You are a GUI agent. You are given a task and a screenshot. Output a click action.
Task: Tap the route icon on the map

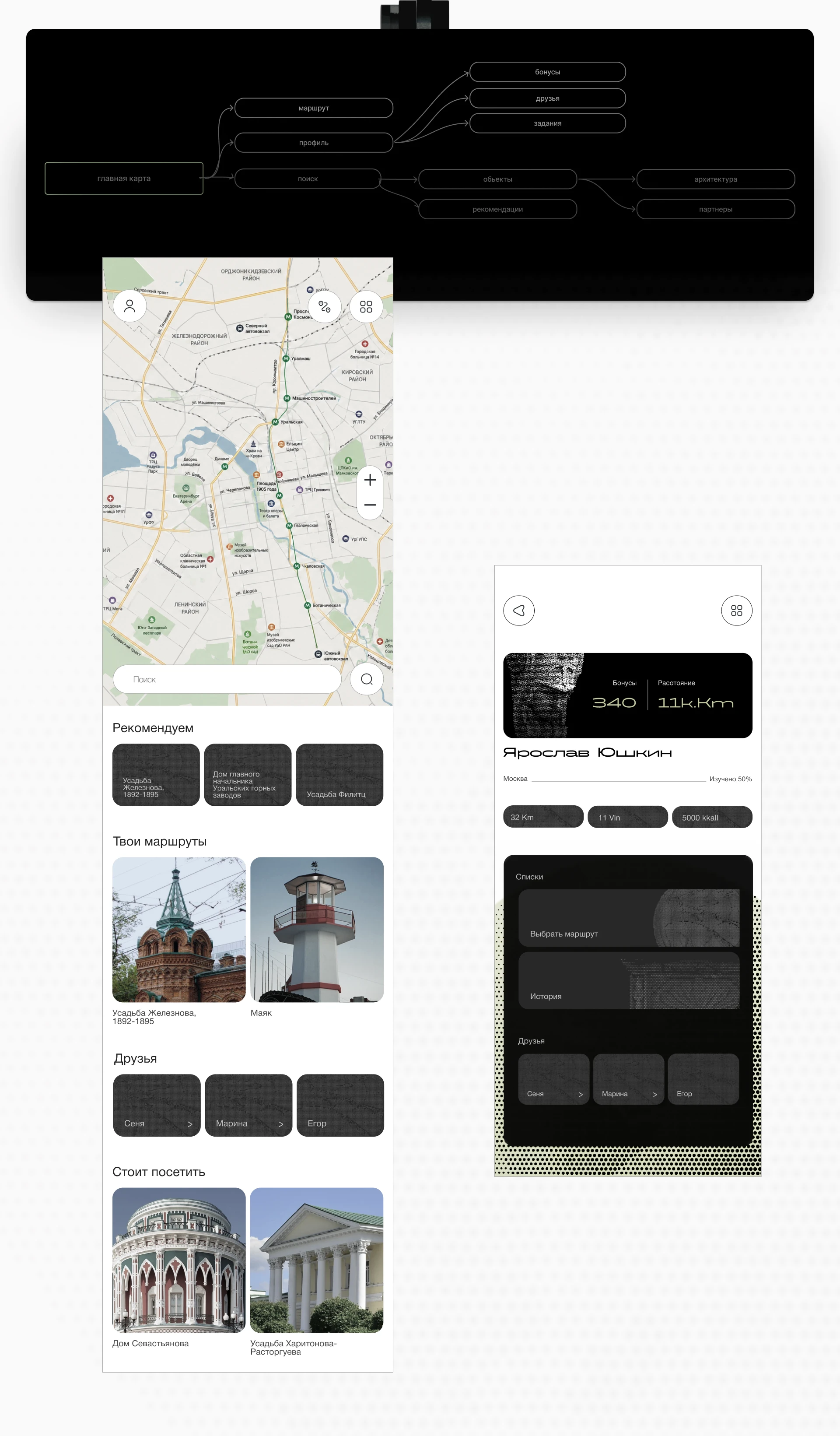325,306
